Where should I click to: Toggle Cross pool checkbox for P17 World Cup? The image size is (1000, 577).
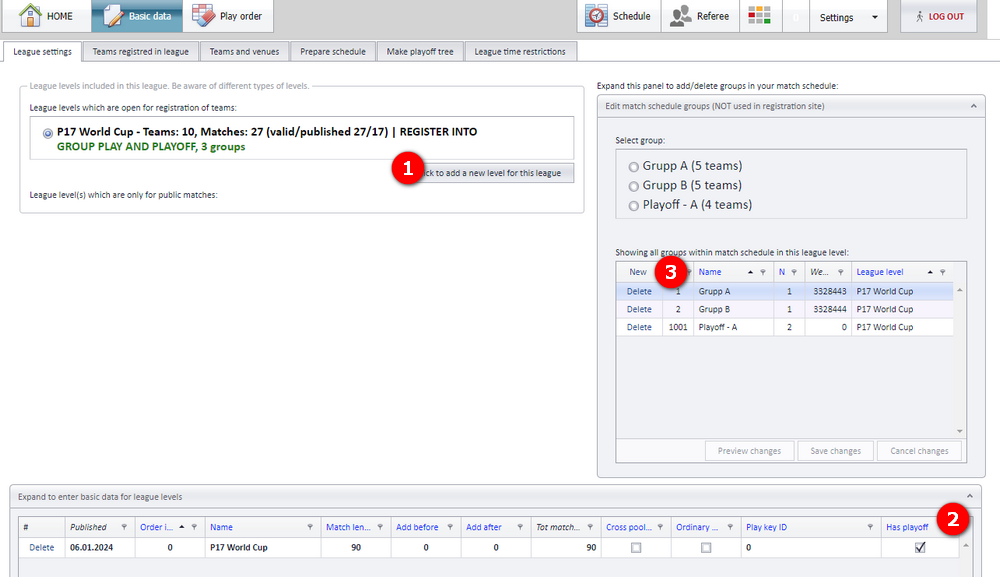636,548
